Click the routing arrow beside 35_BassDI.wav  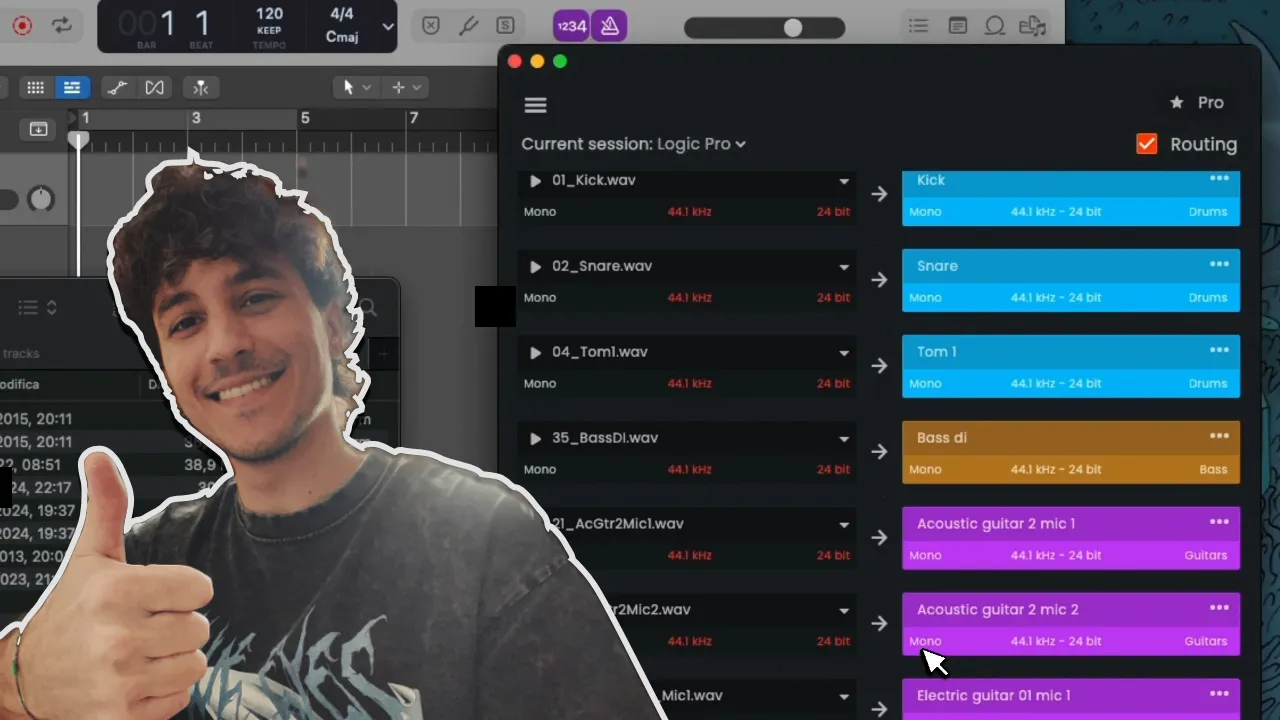click(x=879, y=452)
